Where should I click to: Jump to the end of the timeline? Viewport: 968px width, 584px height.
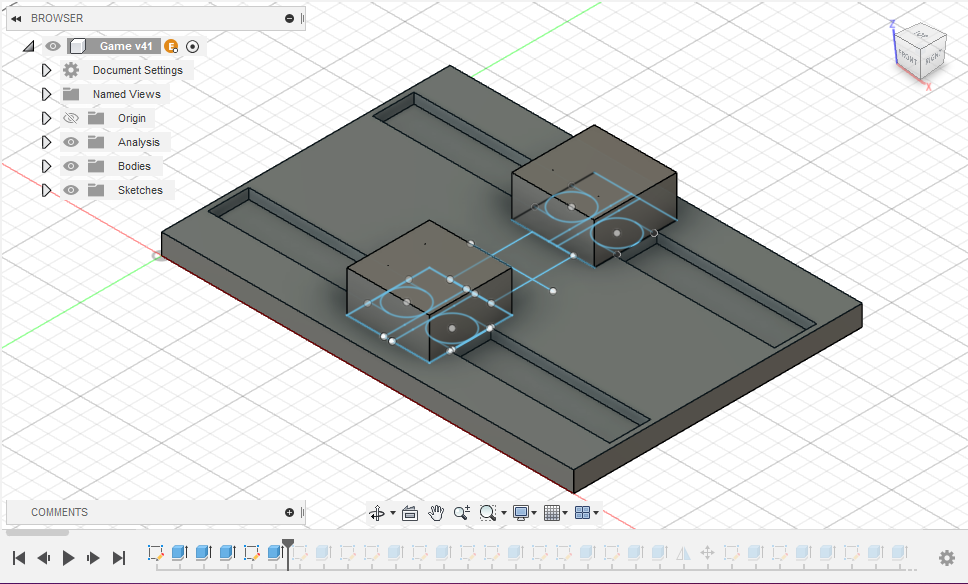120,558
